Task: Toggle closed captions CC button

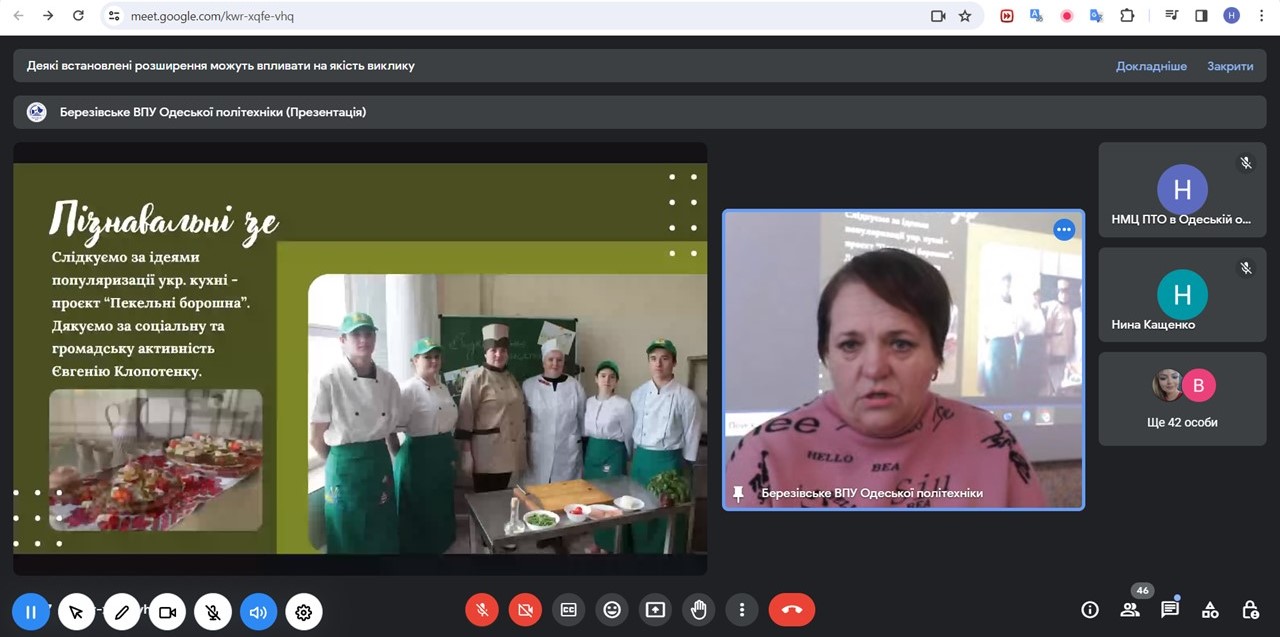Action: coord(569,610)
